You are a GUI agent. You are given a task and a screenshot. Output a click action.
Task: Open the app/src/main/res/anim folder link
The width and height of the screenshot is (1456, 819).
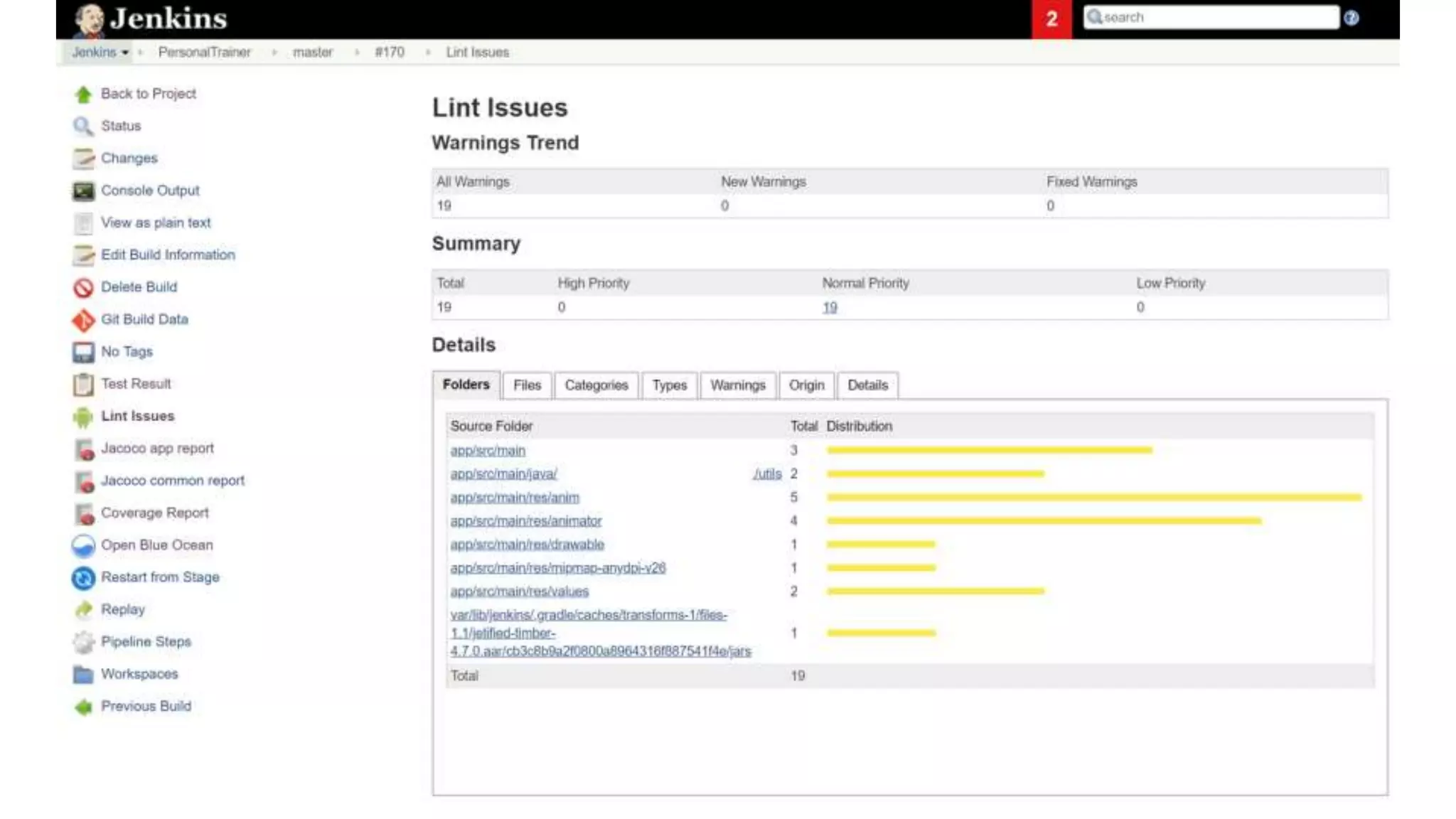(x=515, y=498)
